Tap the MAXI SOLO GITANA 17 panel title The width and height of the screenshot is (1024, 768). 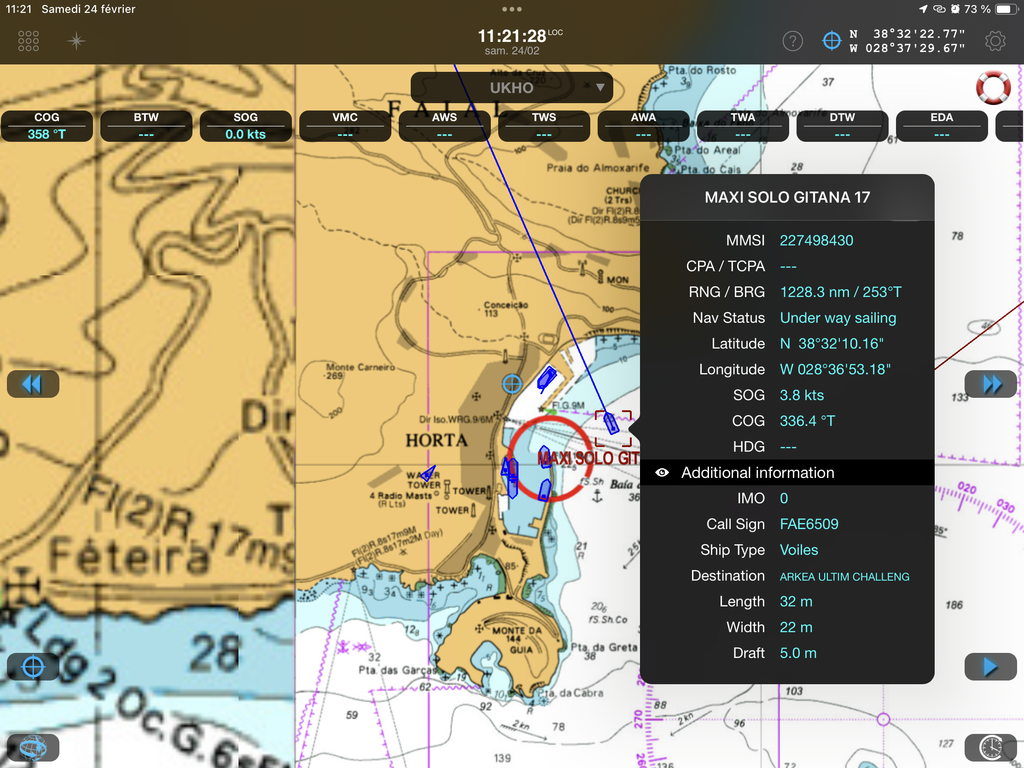pos(787,197)
